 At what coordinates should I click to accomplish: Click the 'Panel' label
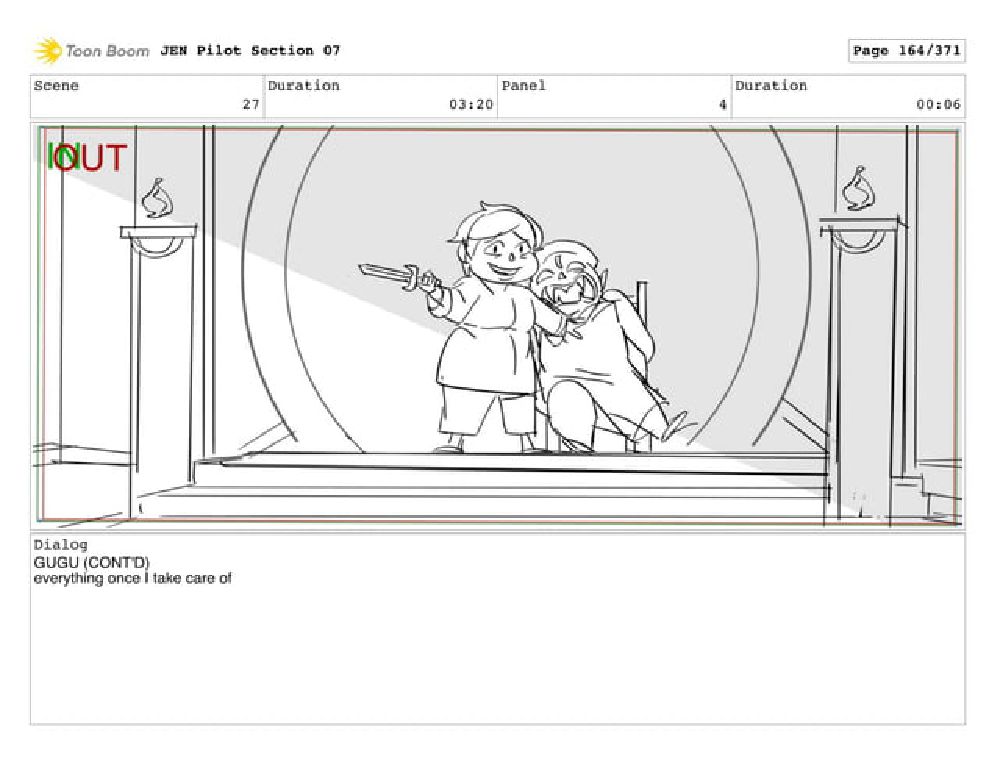pyautogui.click(x=523, y=85)
